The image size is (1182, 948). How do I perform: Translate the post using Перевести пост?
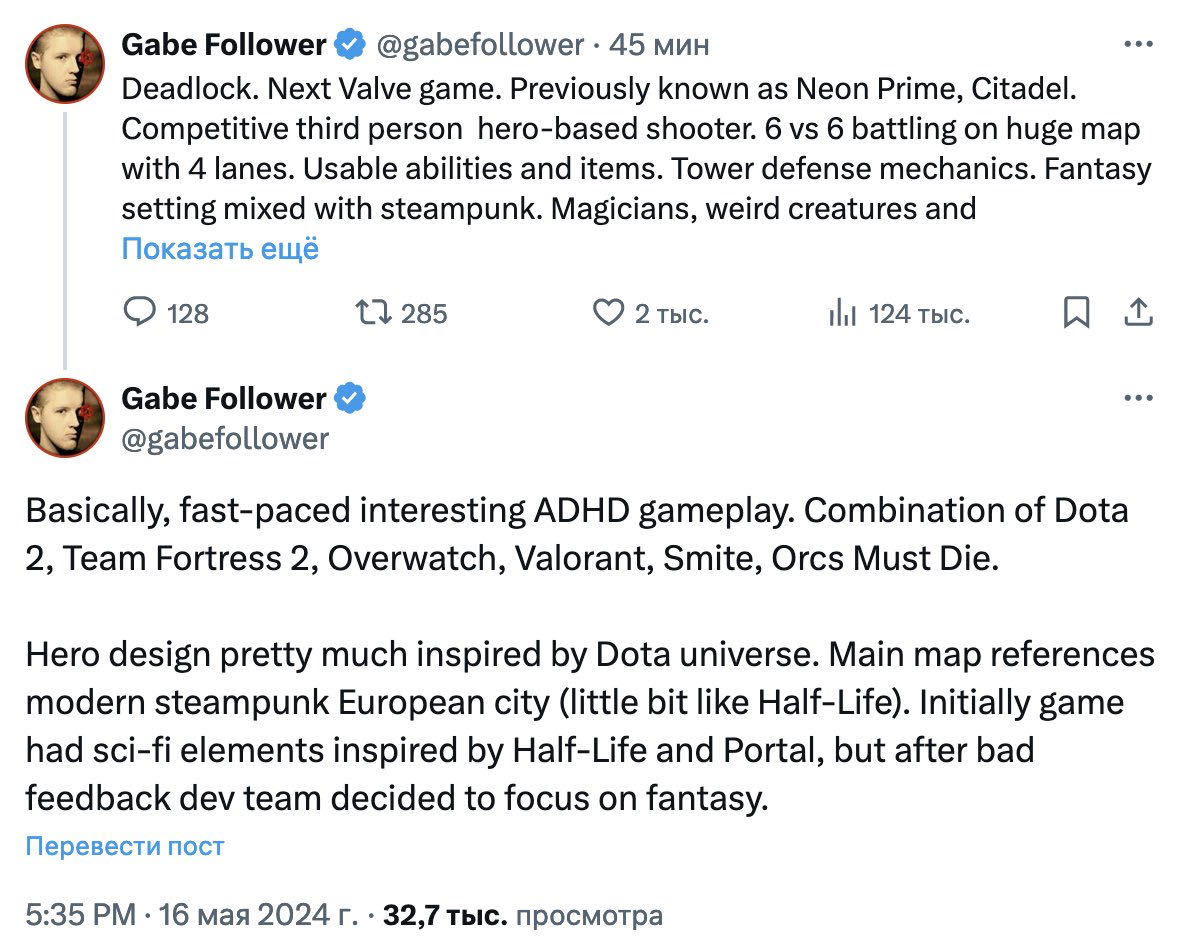pos(125,846)
